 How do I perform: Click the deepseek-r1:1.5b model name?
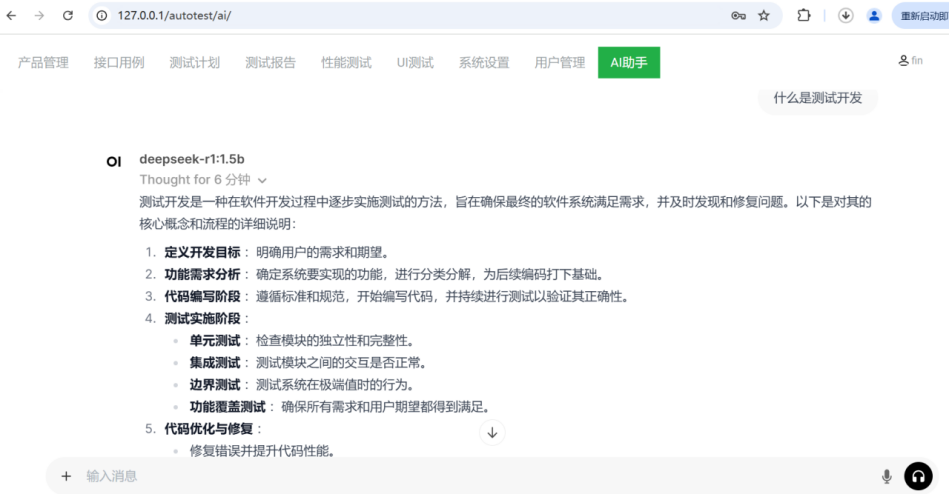[x=192, y=159]
